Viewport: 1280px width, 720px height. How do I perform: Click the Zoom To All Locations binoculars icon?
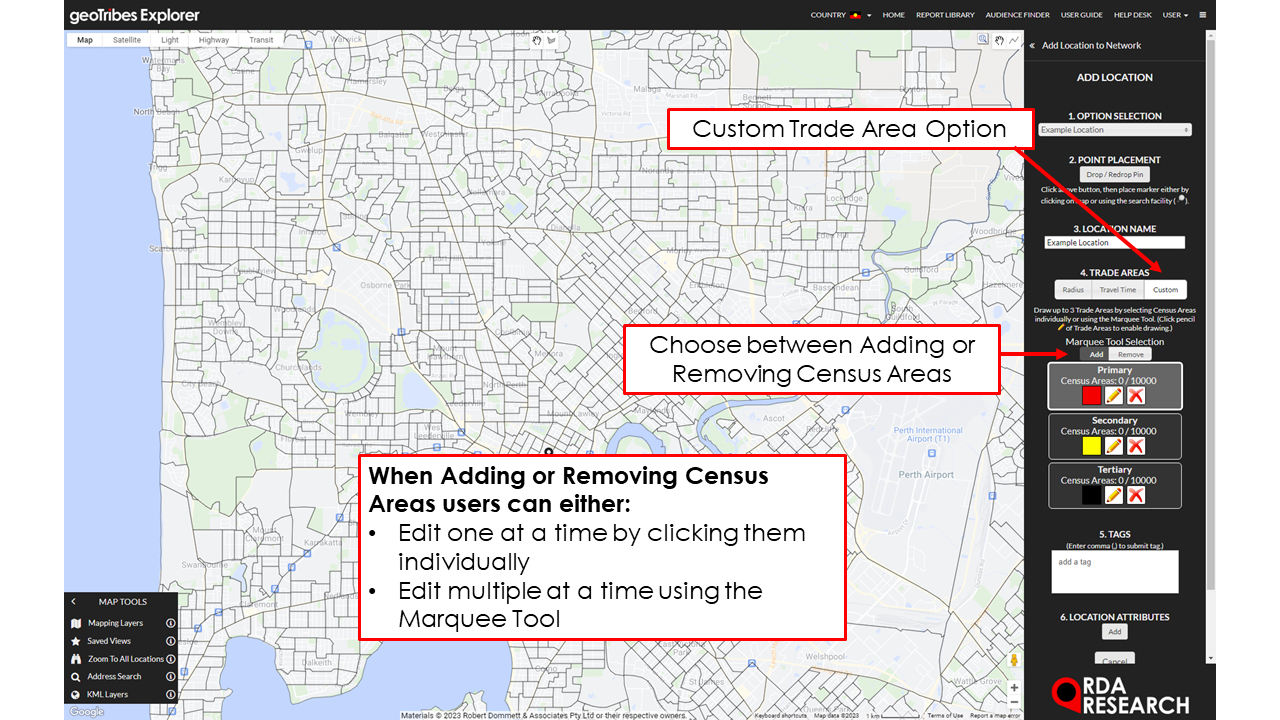pos(75,659)
